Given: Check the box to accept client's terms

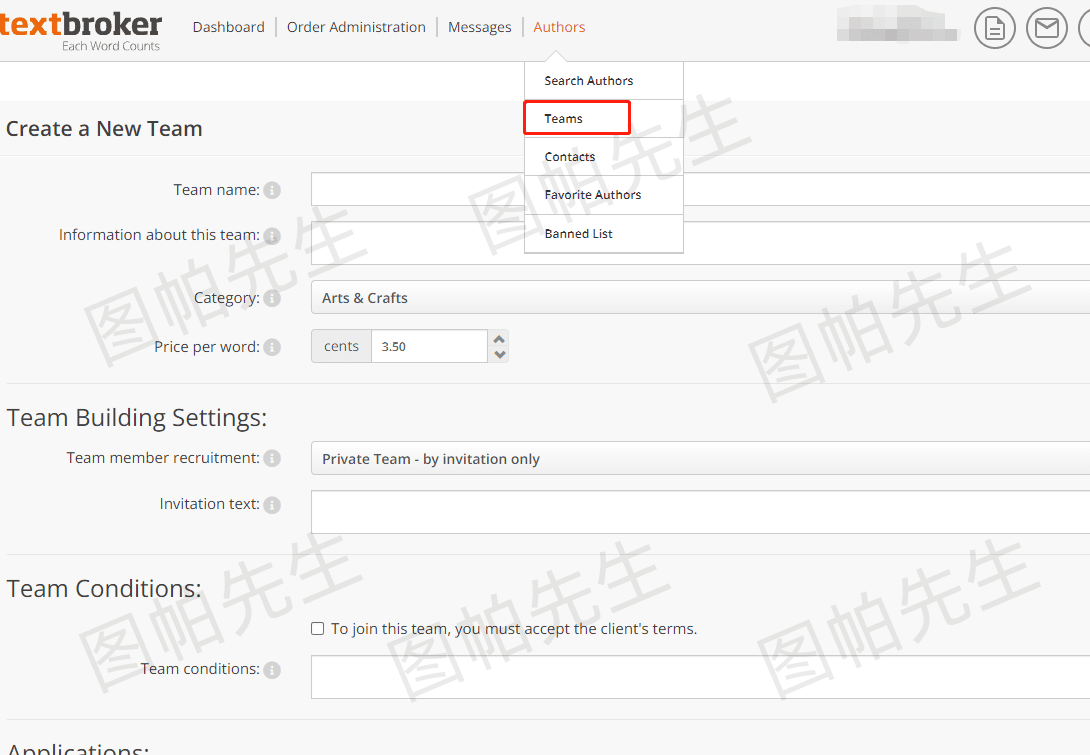Looking at the screenshot, I should pos(317,628).
